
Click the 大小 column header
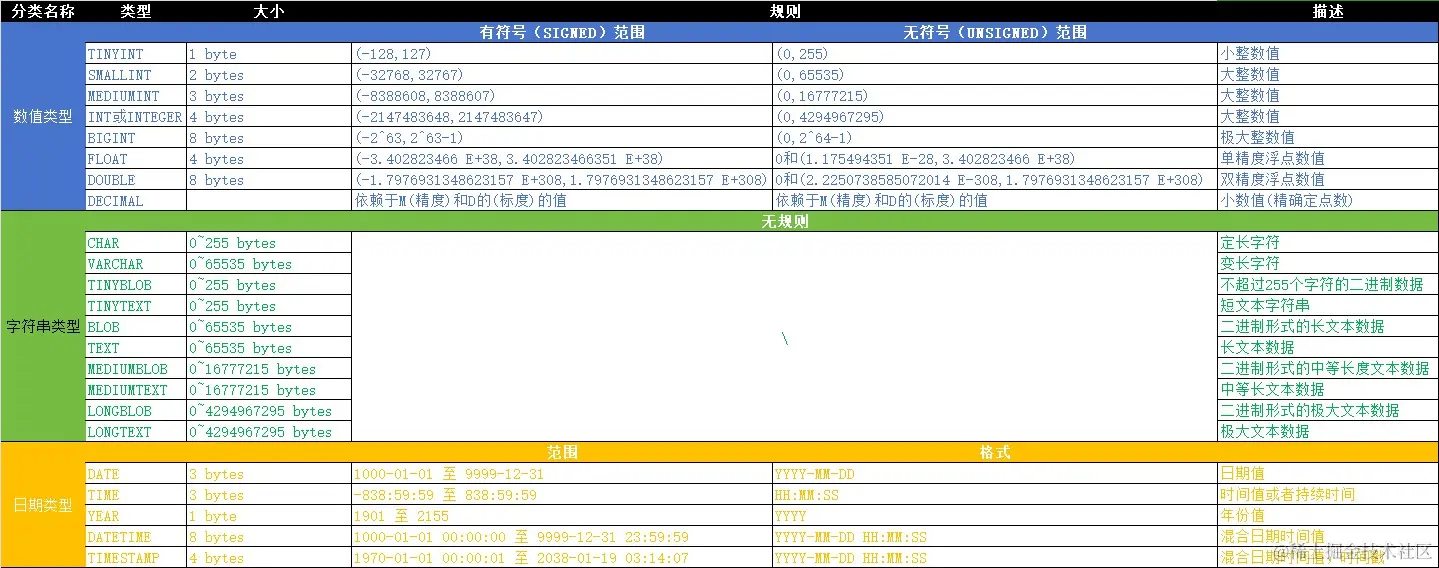(269, 11)
